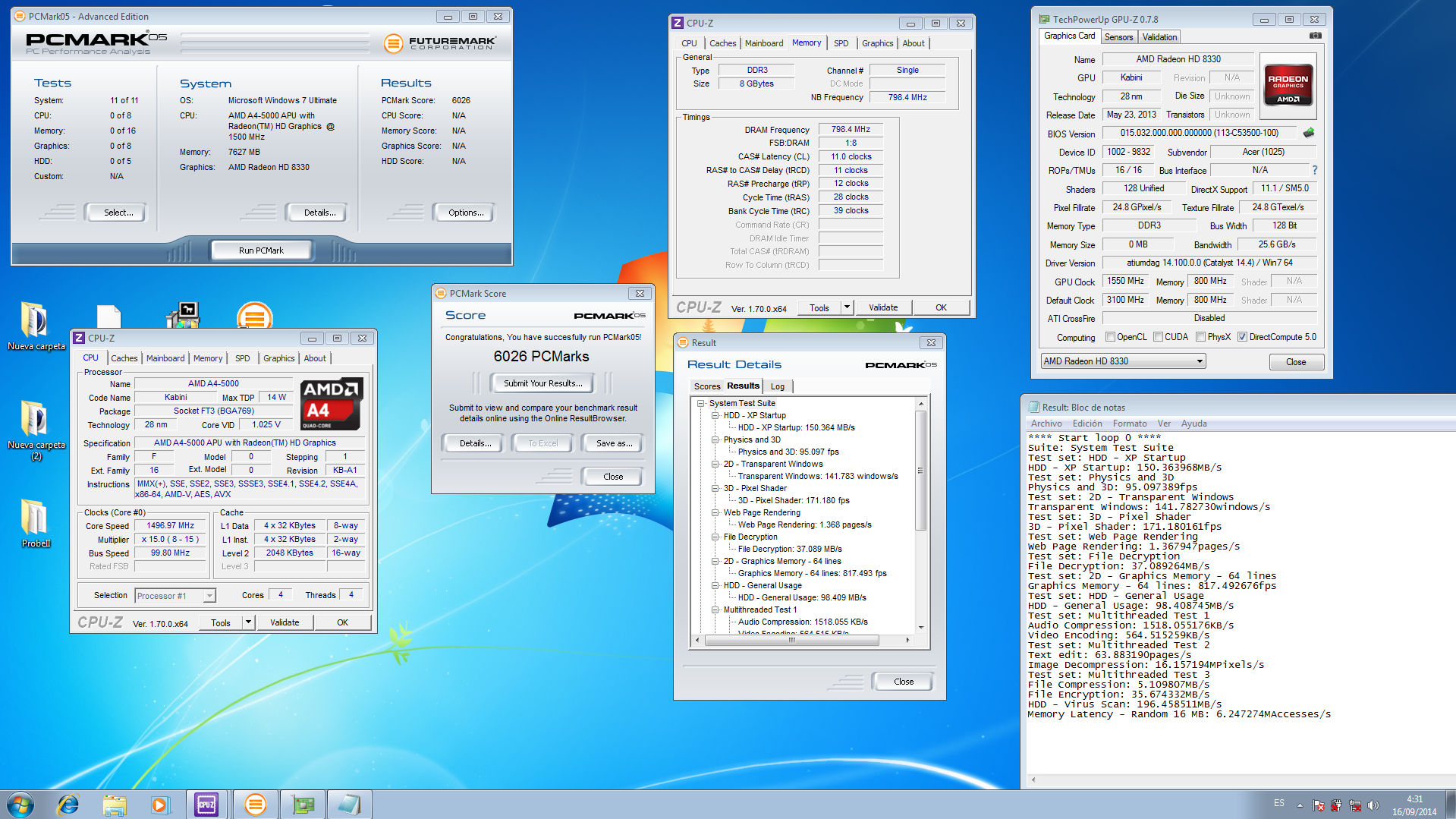
Task: Enable the OpenCL checkbox in GPU-Z
Action: [1110, 337]
